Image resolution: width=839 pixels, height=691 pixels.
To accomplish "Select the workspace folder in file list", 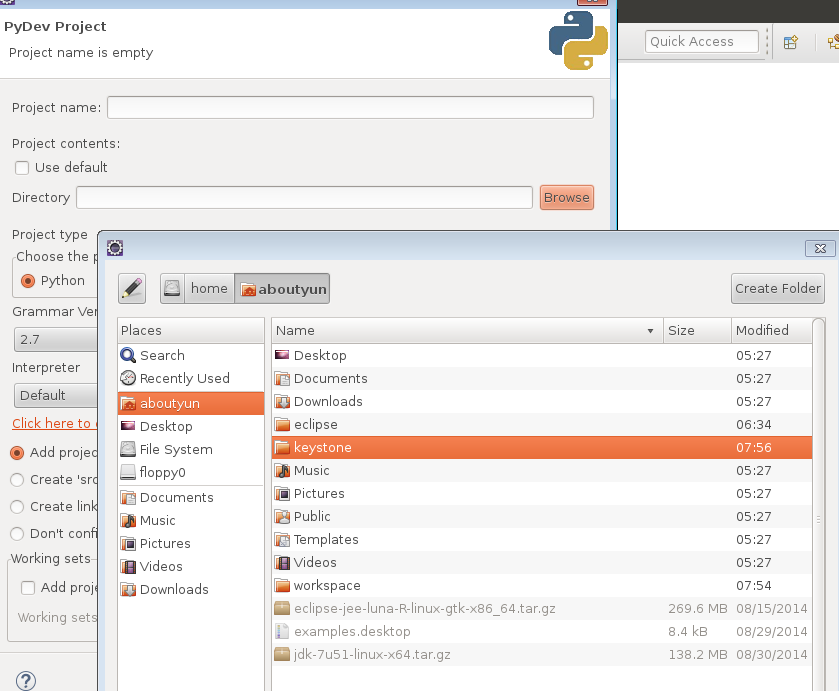I will [327, 585].
